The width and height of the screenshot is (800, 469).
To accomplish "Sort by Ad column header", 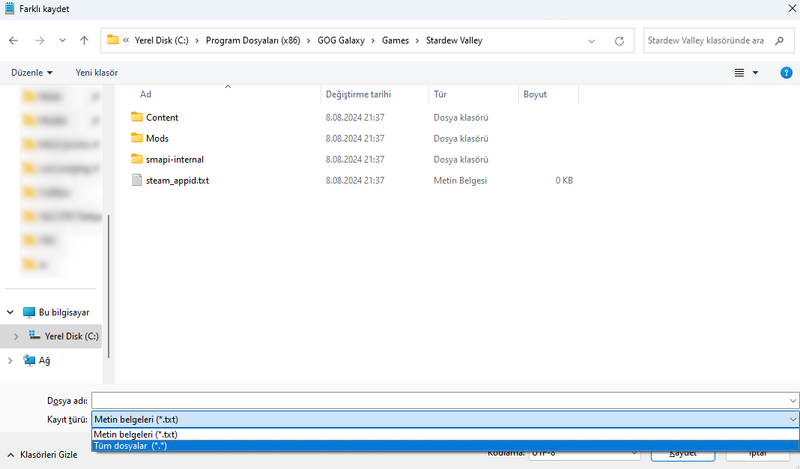I will (x=145, y=94).
